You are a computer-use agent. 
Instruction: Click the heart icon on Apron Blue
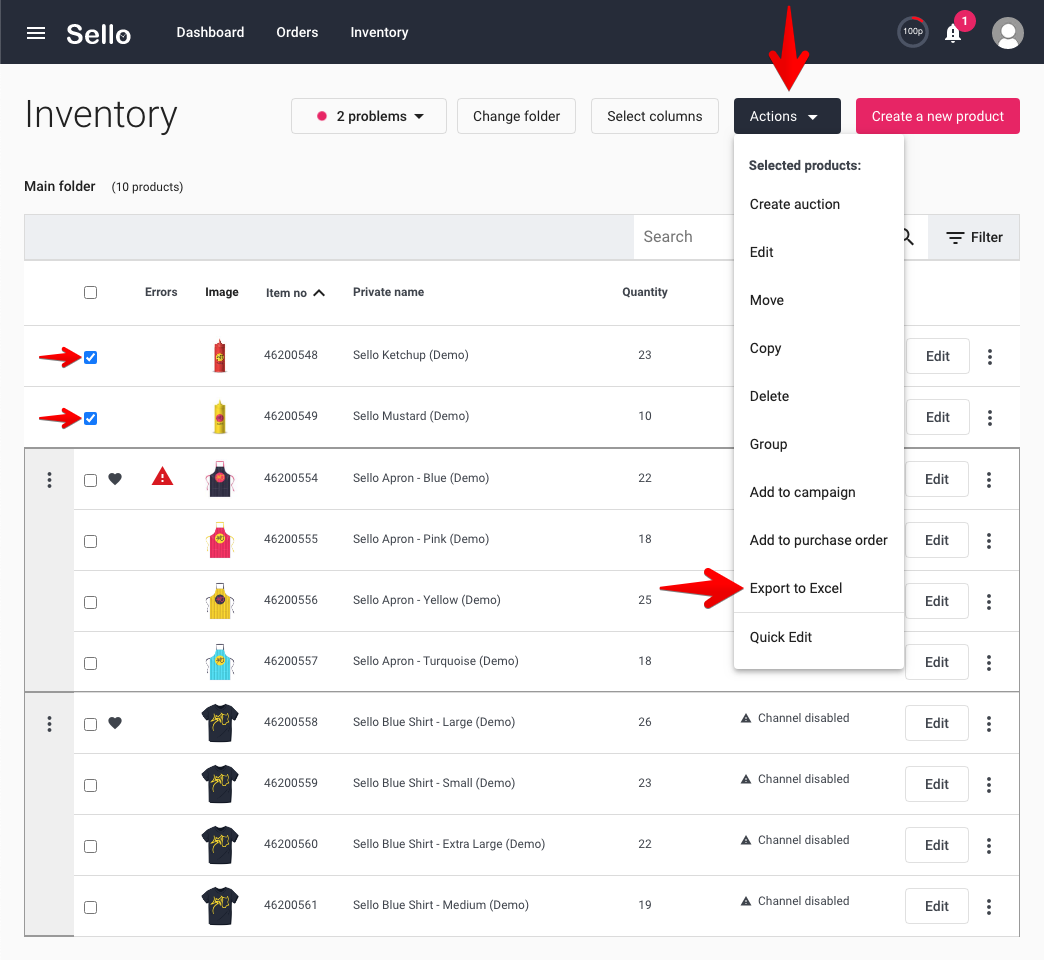(115, 479)
